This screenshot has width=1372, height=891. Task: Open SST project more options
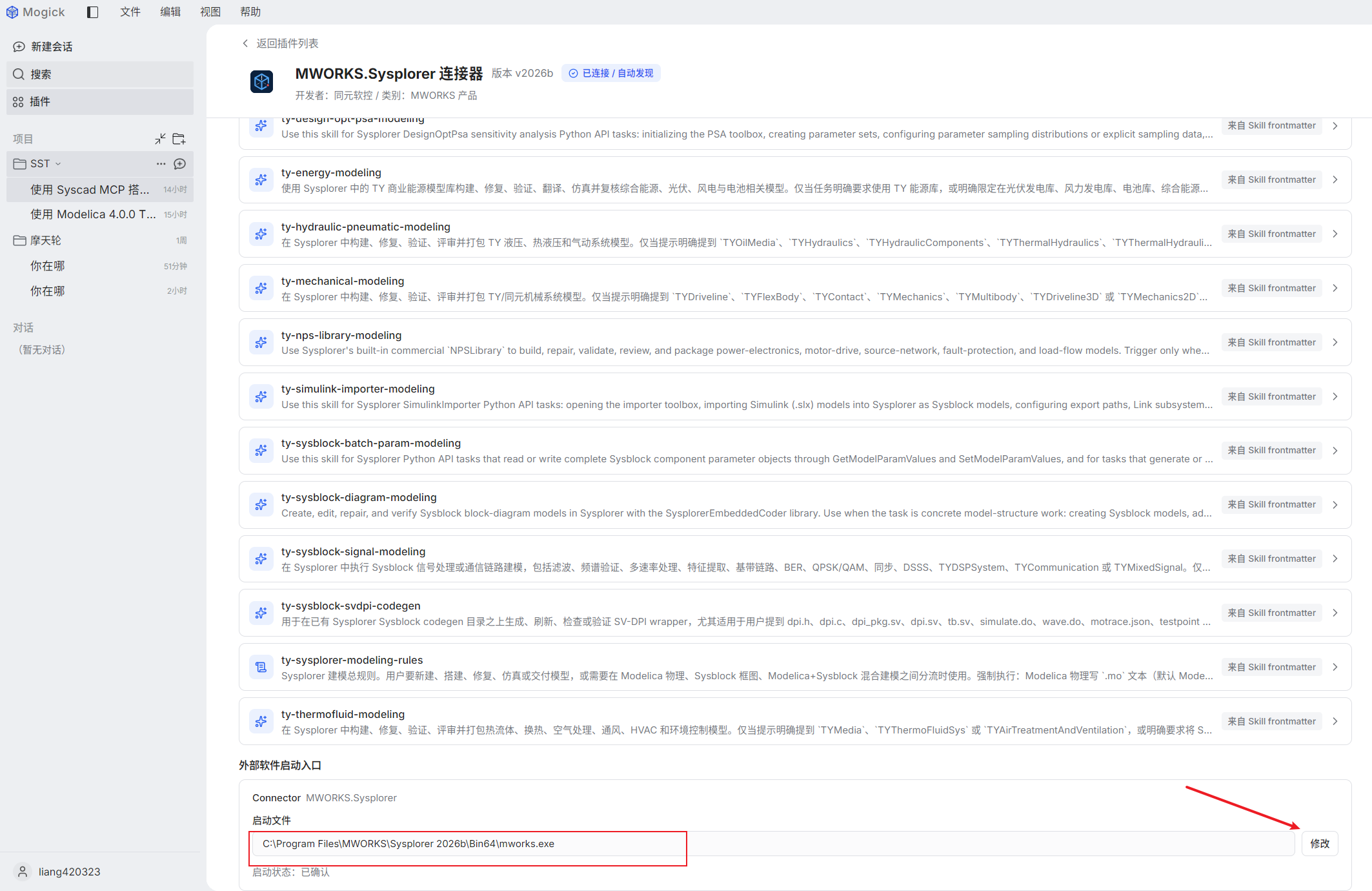(x=161, y=164)
